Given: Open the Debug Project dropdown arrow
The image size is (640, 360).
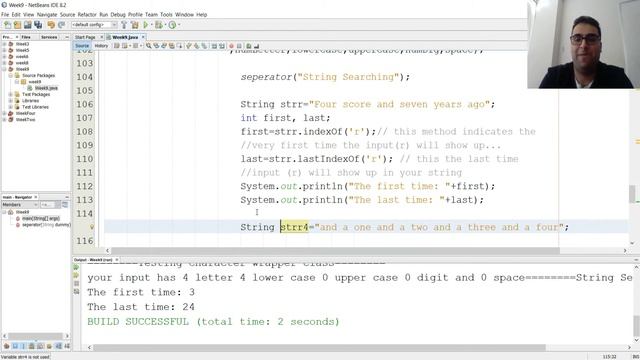Looking at the screenshot, I should pos(164,25).
